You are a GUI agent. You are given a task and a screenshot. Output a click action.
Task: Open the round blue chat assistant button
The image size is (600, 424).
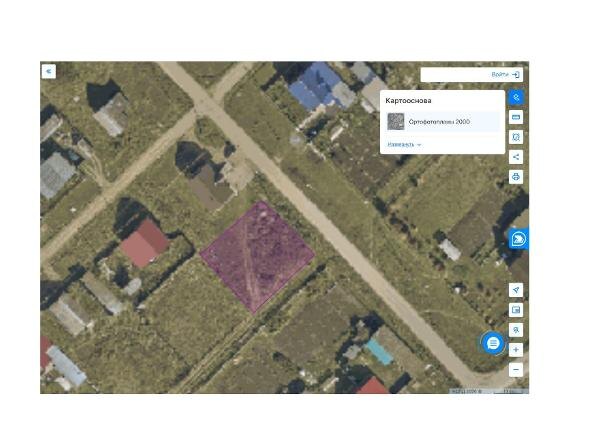coord(493,343)
